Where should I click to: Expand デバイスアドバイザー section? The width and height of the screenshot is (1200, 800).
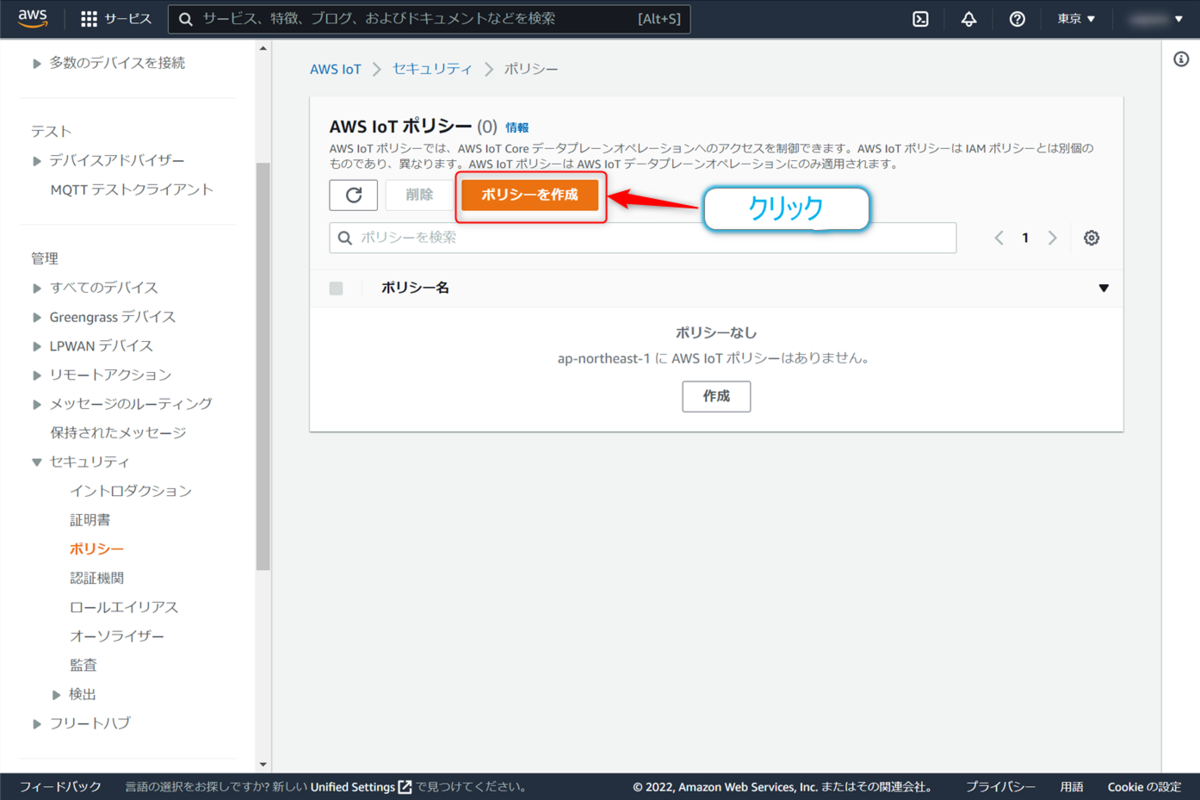37,161
